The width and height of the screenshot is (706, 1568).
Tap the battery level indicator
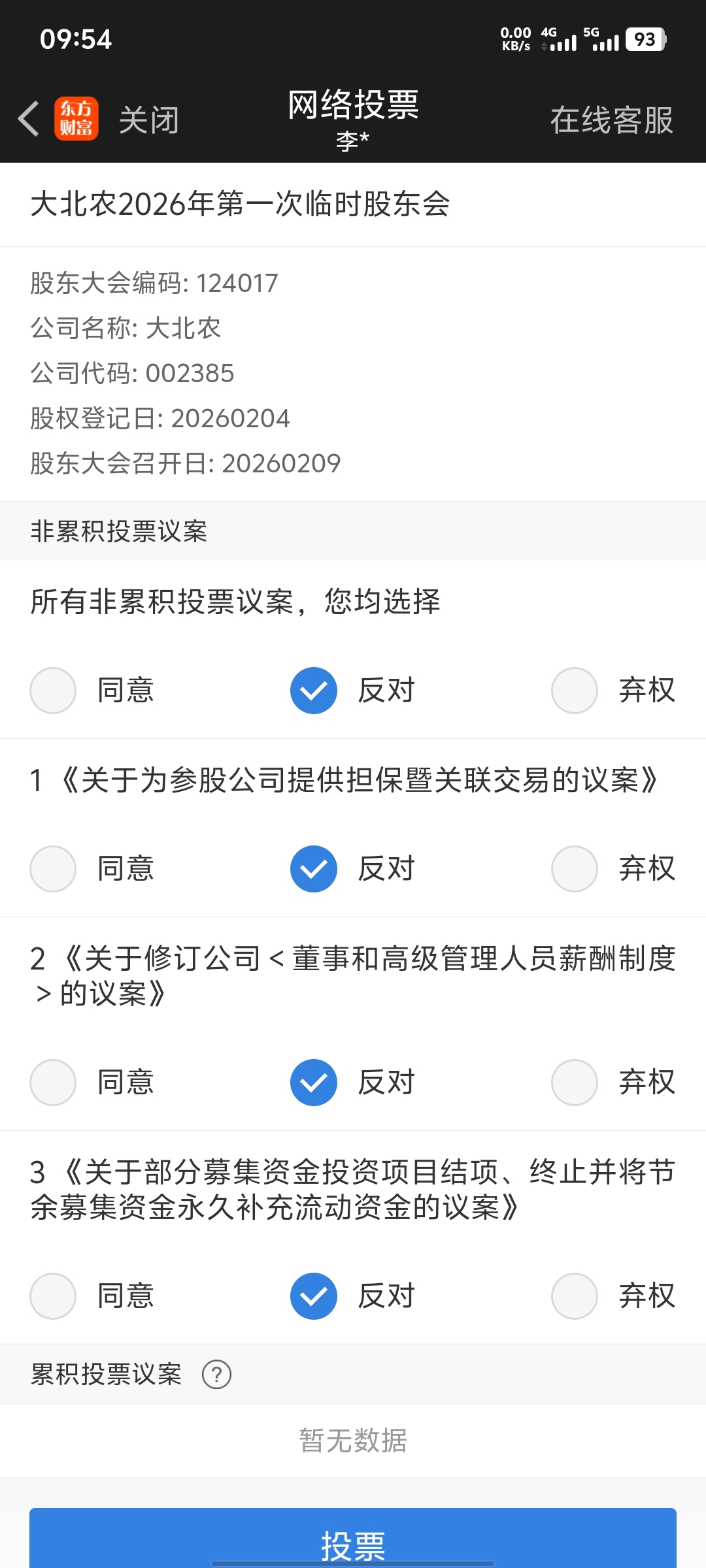click(x=645, y=39)
